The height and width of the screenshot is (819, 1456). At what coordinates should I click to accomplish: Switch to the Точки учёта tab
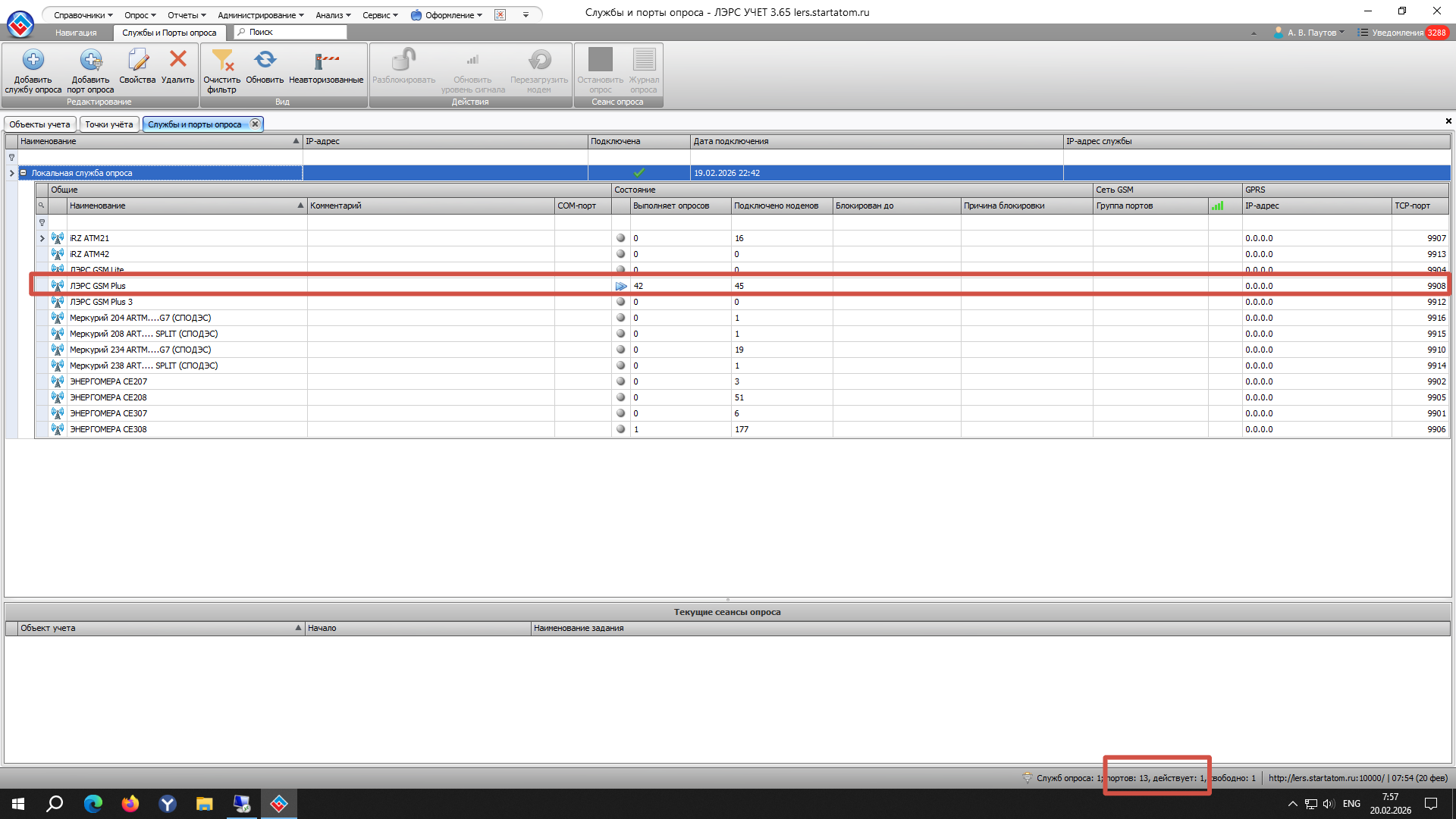tap(108, 124)
